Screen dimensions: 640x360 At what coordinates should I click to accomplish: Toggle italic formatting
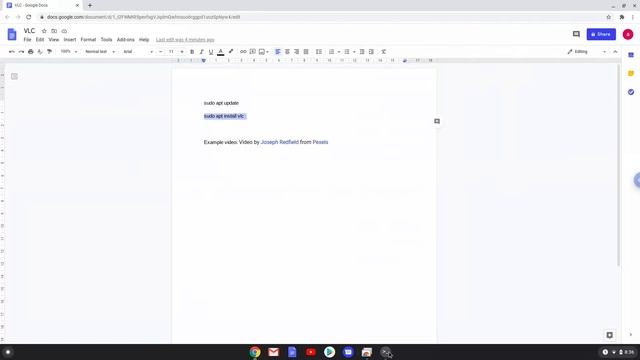click(x=201, y=52)
